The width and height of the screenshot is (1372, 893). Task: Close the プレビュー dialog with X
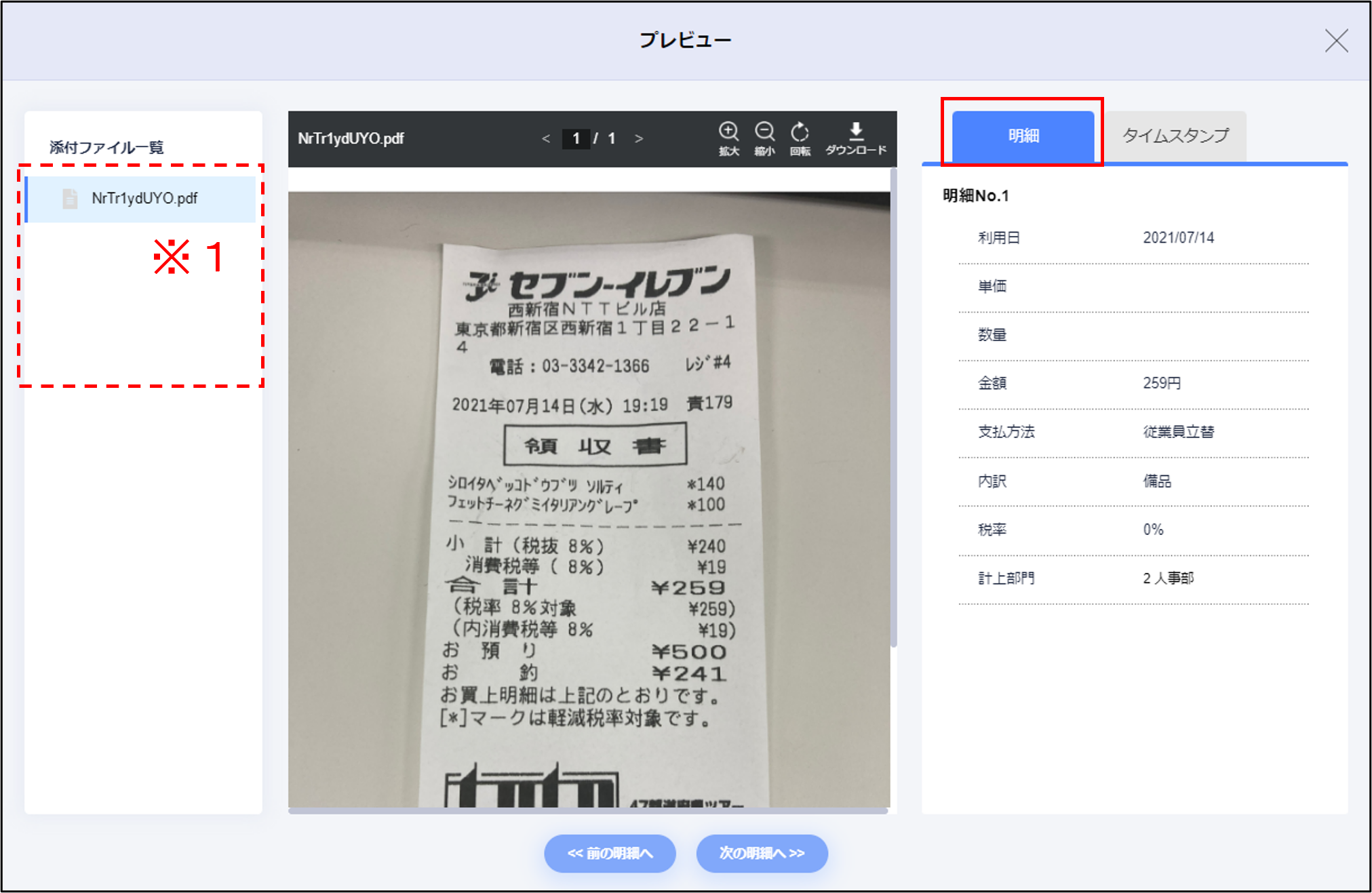(1336, 41)
